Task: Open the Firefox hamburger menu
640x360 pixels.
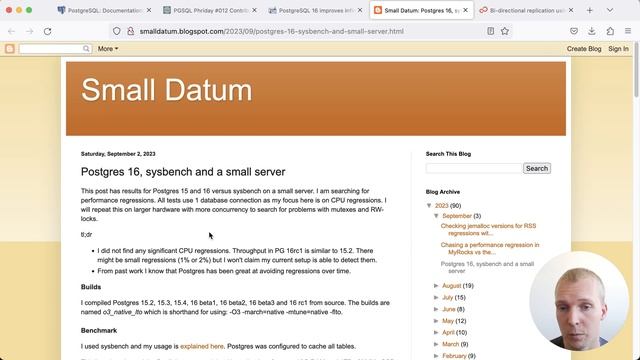Action: (x=628, y=31)
